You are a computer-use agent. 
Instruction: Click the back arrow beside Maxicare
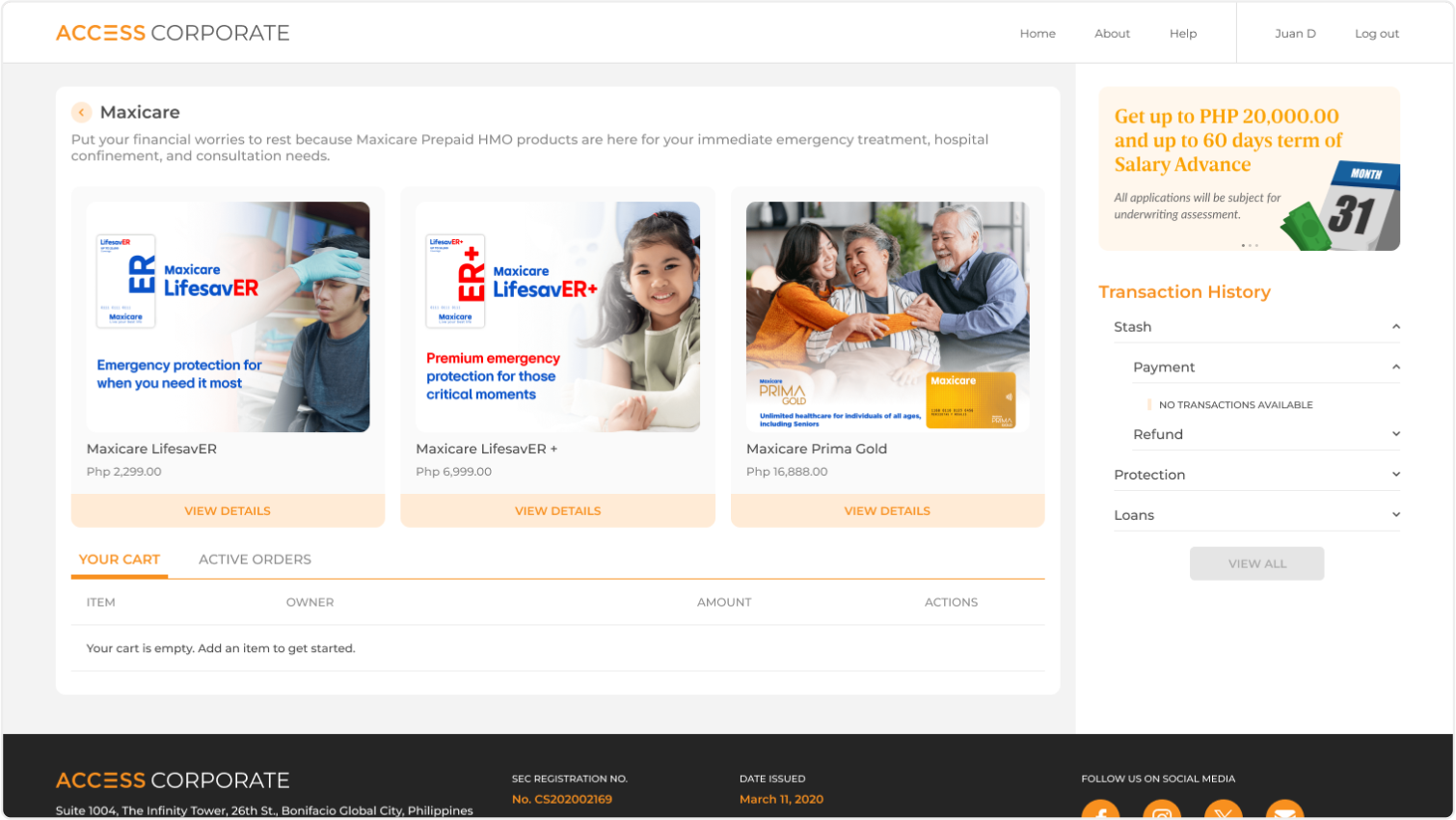[x=82, y=113]
